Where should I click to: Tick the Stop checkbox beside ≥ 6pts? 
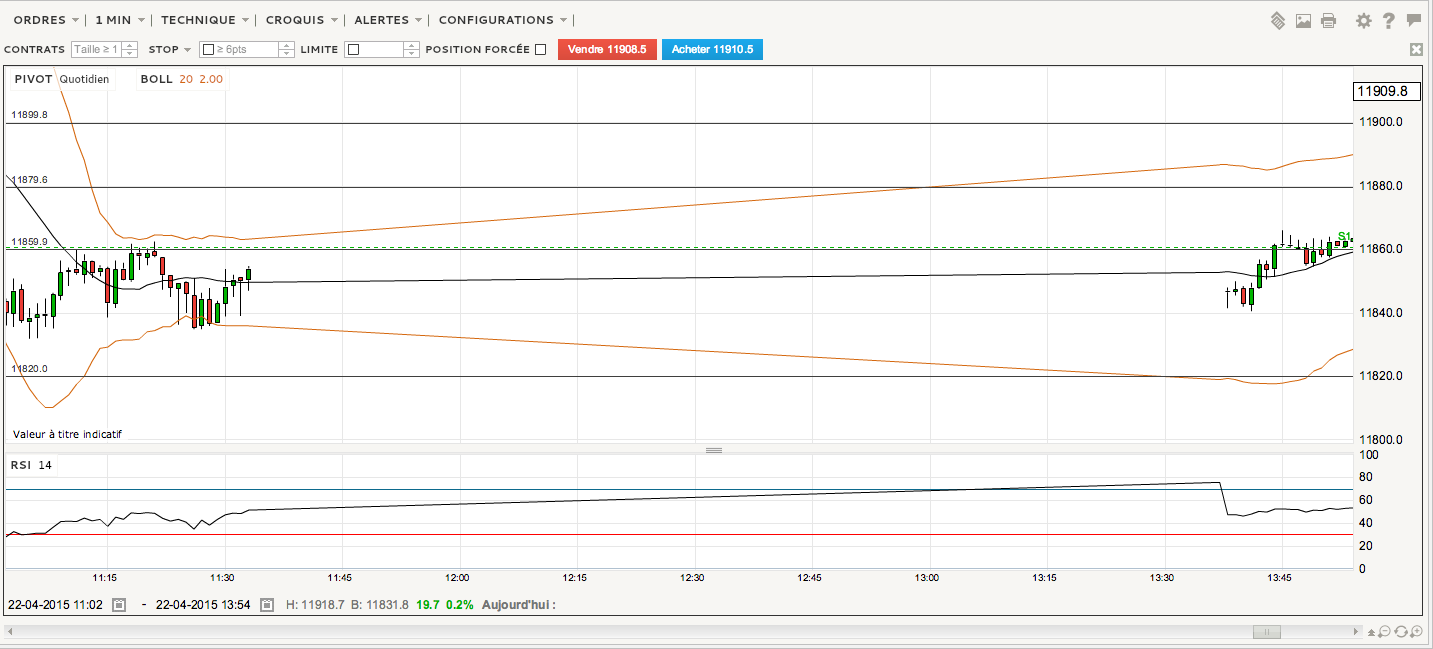coord(208,49)
